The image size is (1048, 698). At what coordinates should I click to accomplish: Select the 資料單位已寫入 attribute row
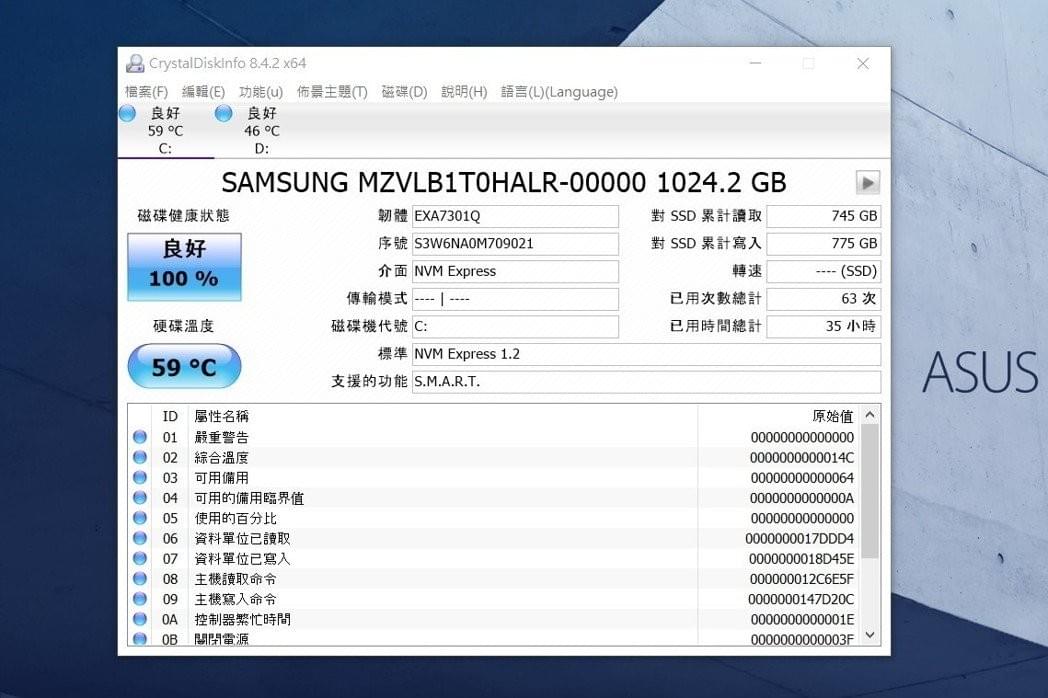pyautogui.click(x=493, y=558)
